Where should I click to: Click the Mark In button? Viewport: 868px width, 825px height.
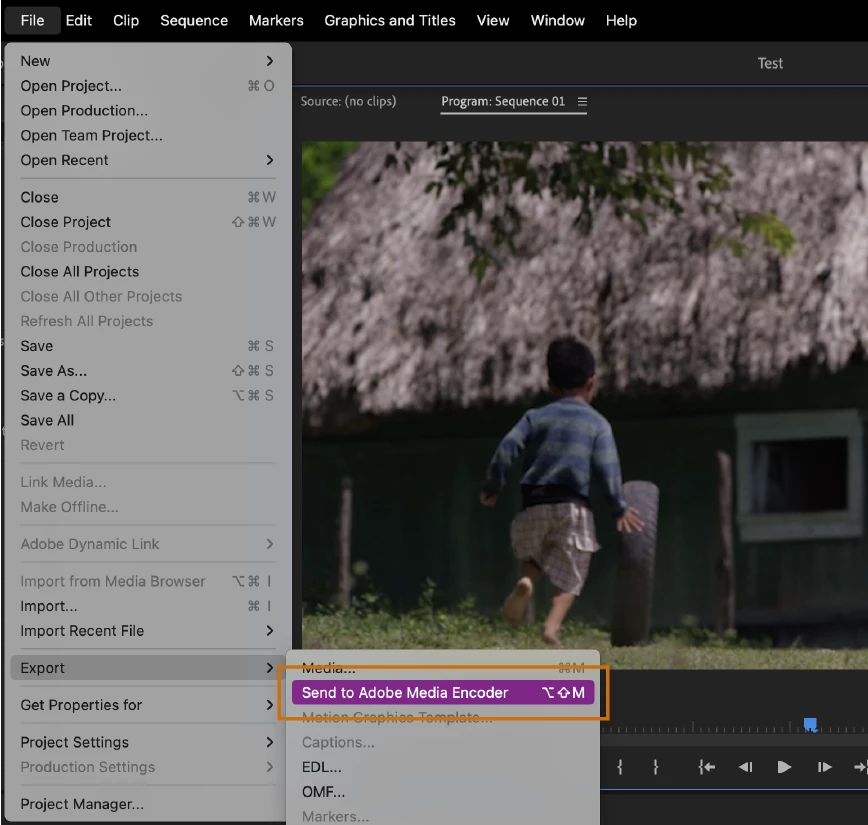pyautogui.click(x=620, y=767)
